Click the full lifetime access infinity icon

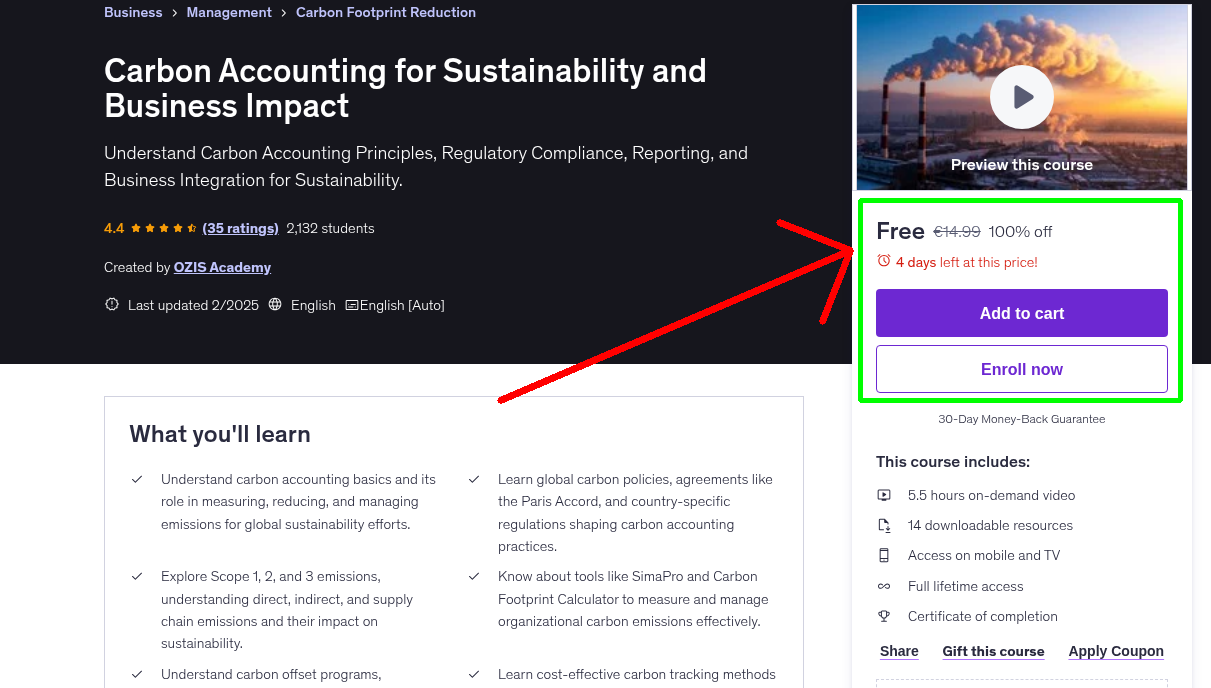click(884, 586)
